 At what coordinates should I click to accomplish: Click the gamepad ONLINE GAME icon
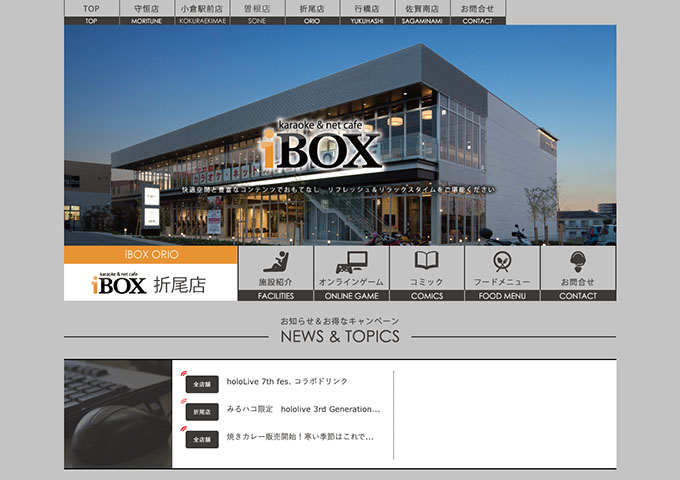tap(351, 261)
